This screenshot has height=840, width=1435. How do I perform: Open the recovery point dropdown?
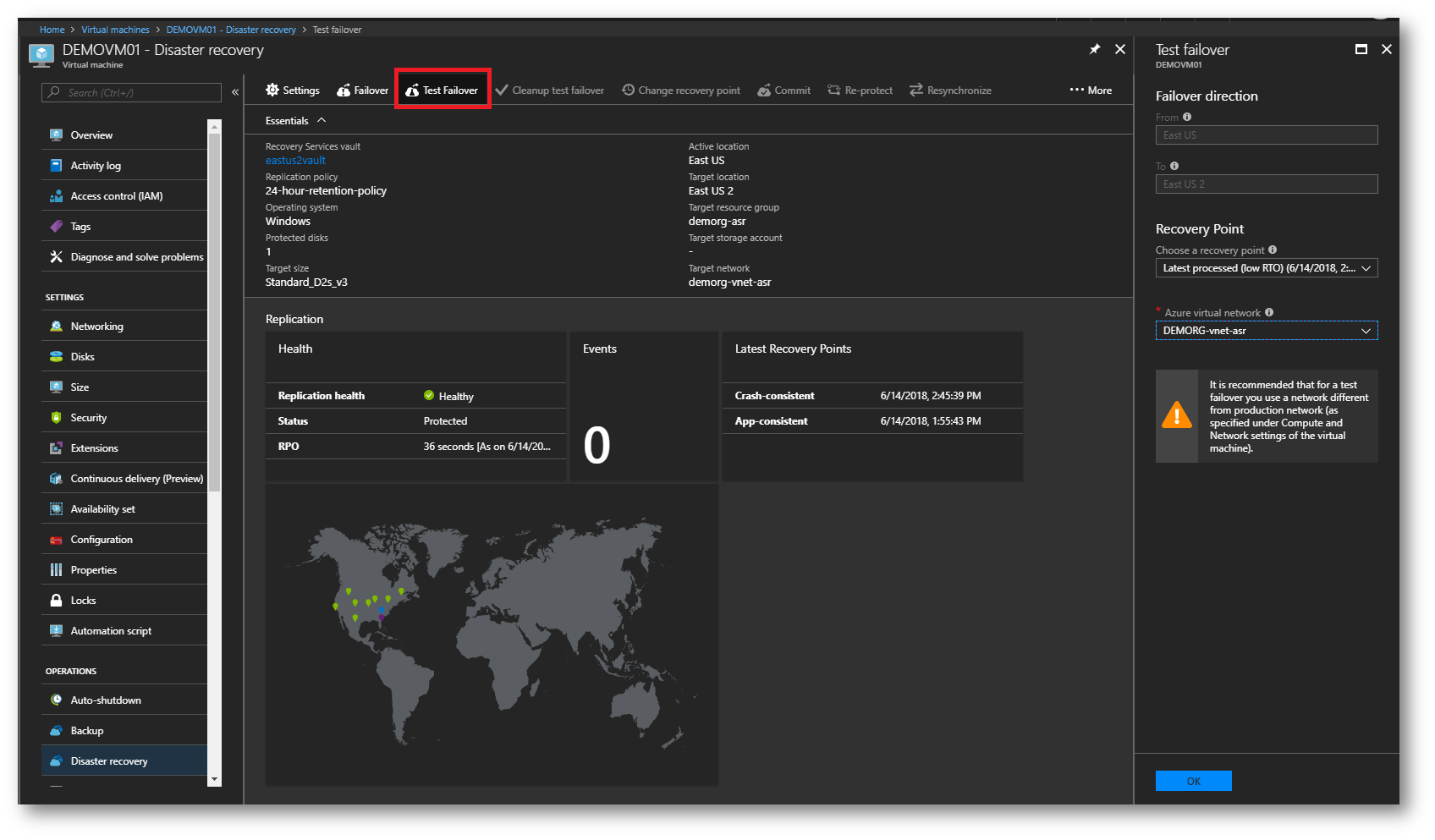pyautogui.click(x=1267, y=268)
